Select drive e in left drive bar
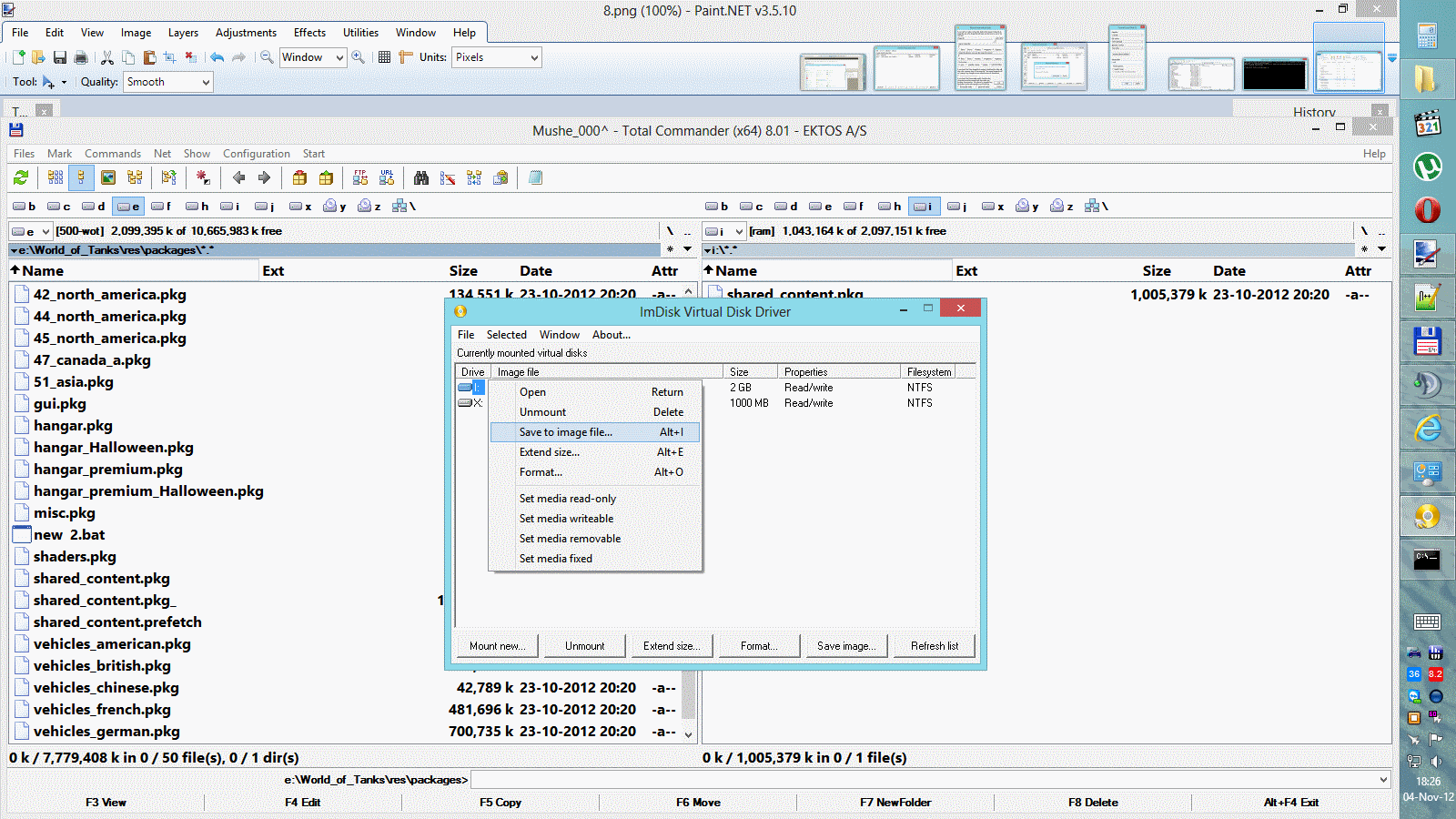 (x=128, y=207)
